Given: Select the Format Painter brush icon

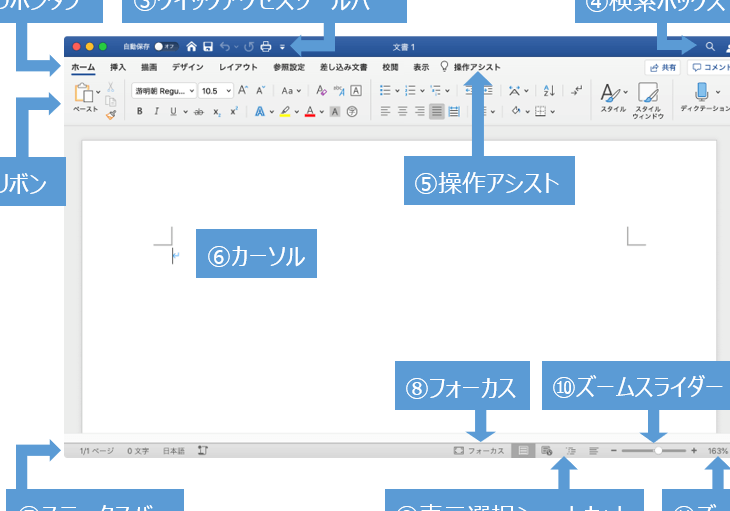Looking at the screenshot, I should [111, 114].
